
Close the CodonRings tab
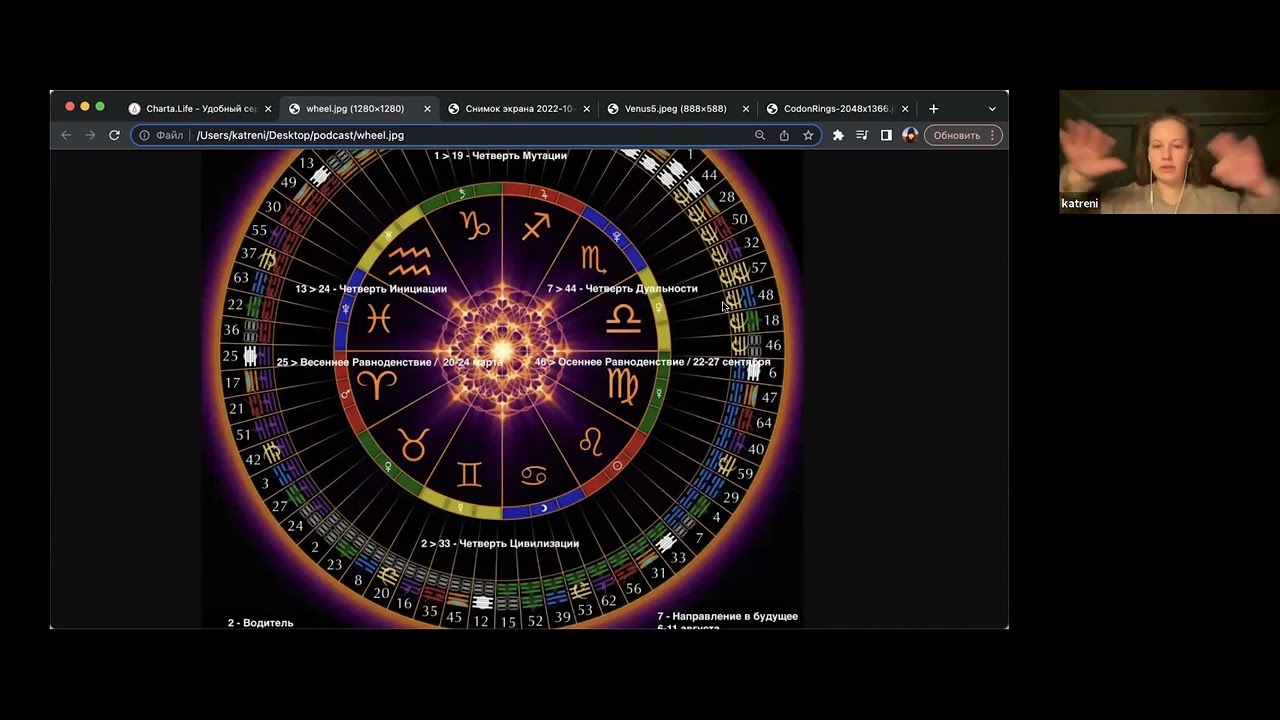click(905, 108)
